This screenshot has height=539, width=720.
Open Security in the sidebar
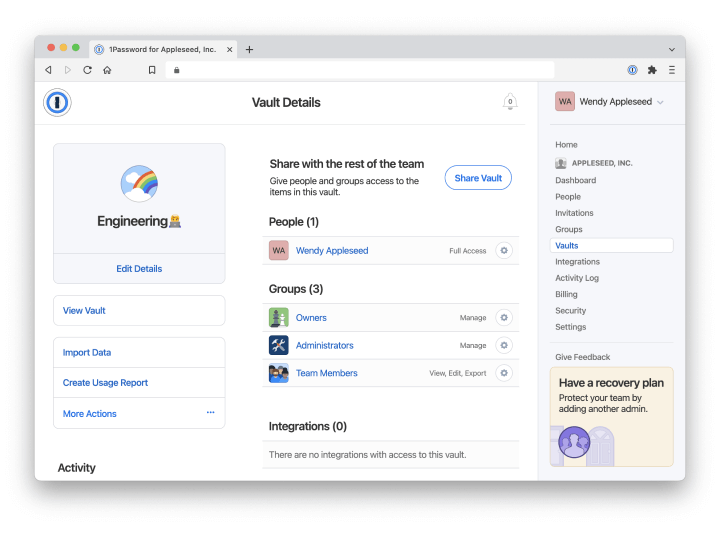coord(570,310)
